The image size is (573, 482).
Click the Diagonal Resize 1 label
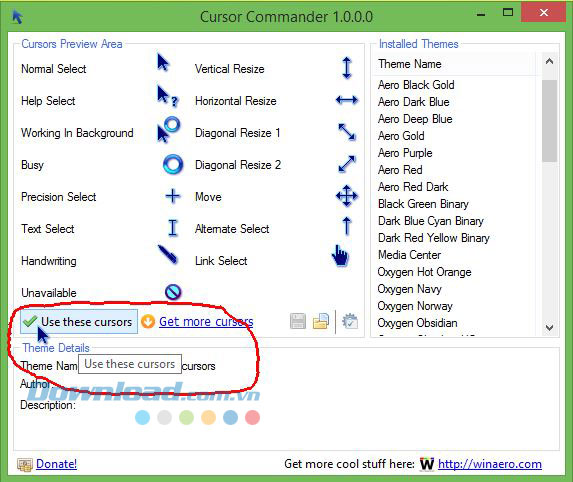click(x=238, y=133)
